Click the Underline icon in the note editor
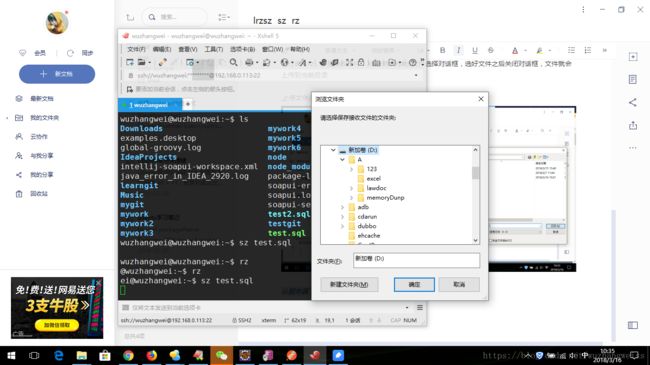 tap(475, 50)
